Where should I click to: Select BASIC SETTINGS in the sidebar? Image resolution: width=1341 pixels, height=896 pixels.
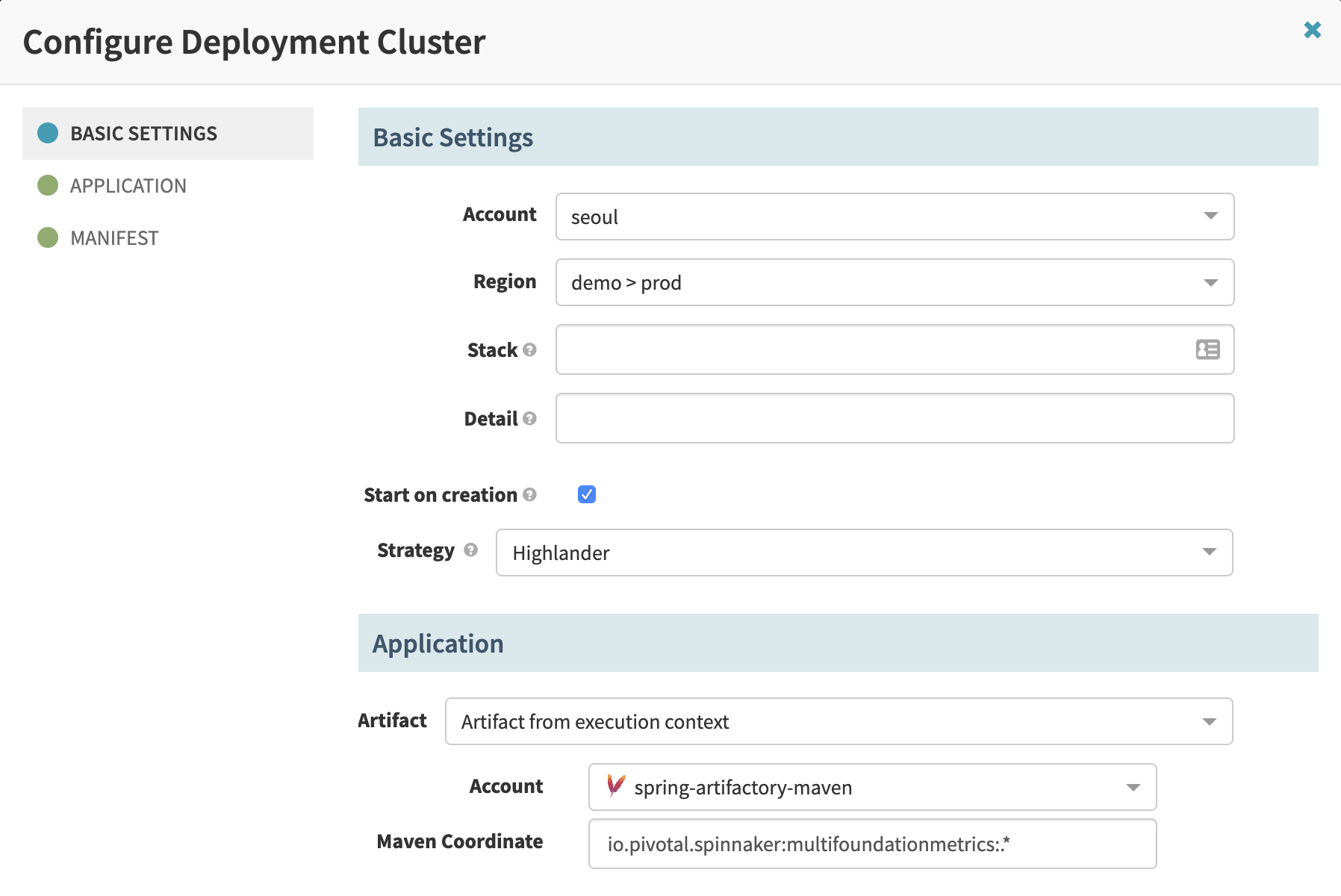(x=143, y=134)
